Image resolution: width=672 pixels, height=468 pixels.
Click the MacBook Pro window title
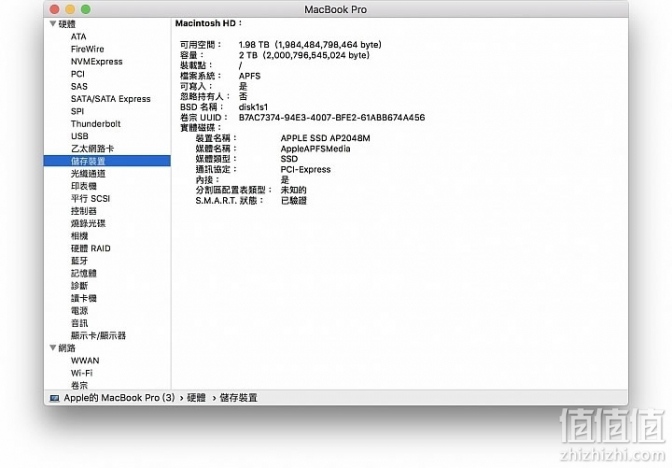(x=336, y=9)
